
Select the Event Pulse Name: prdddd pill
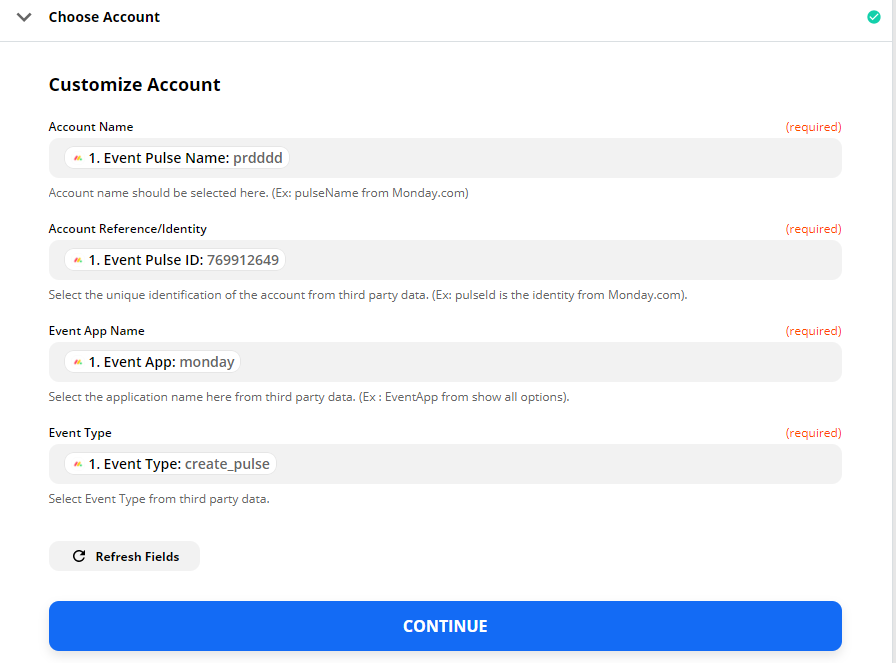click(177, 158)
